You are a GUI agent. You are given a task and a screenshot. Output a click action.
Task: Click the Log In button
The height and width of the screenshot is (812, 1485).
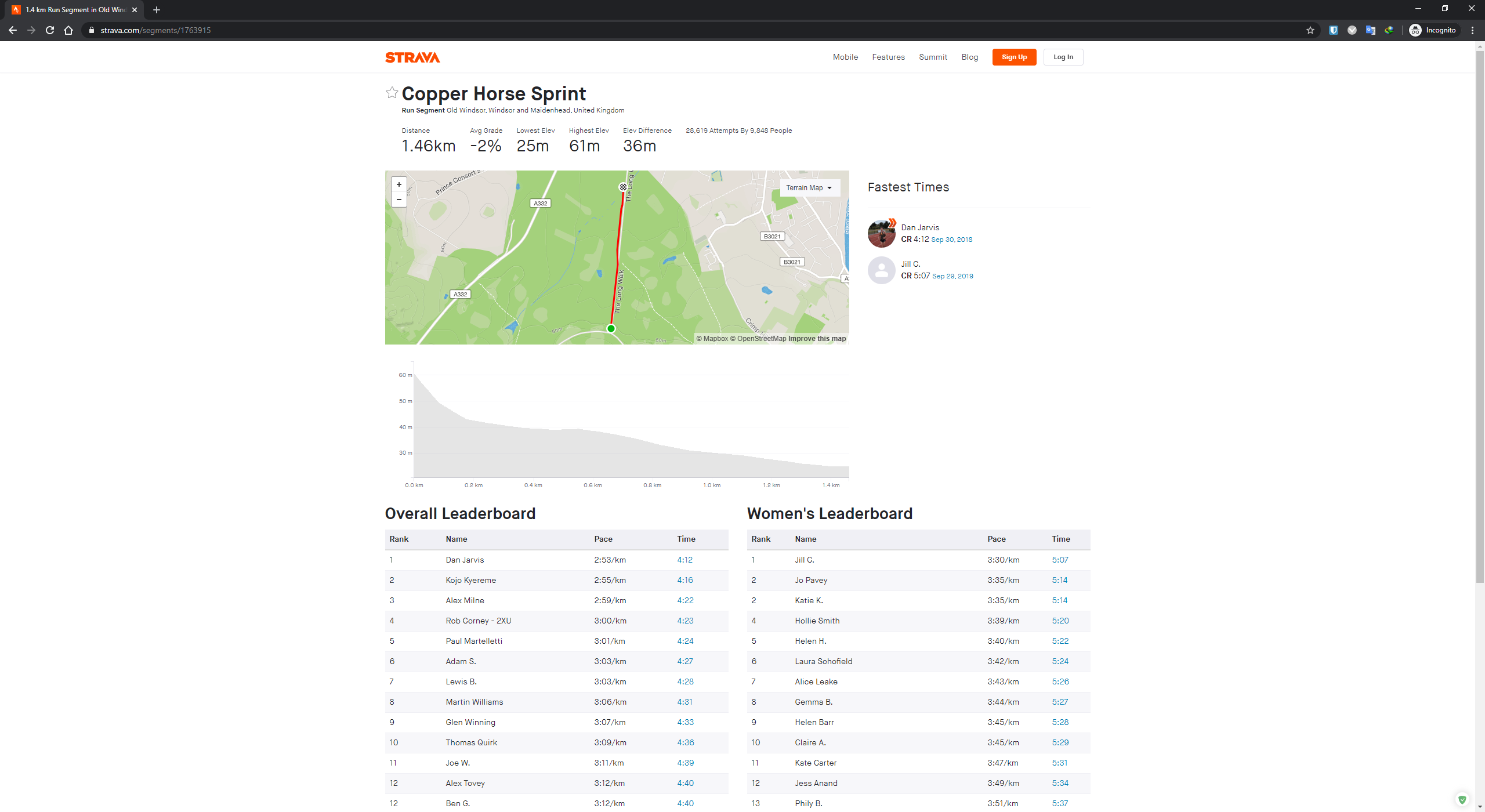coord(1063,57)
